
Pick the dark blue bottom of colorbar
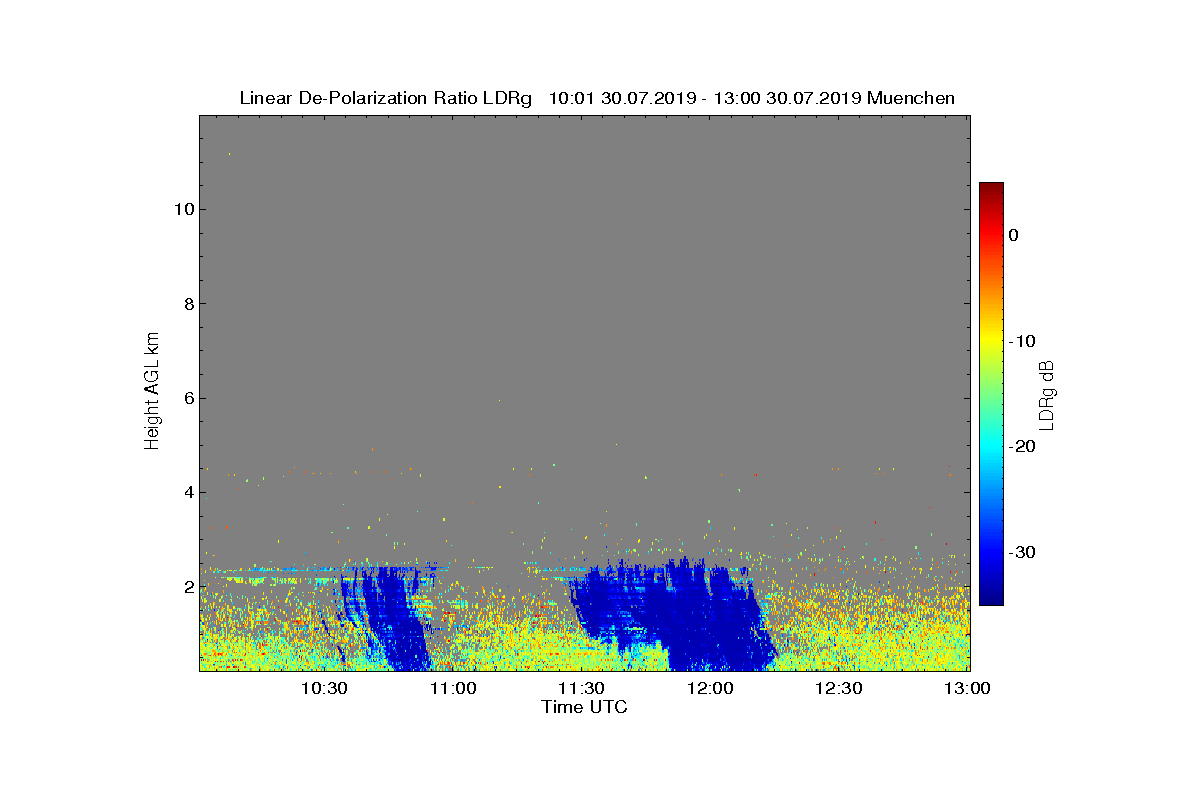pyautogui.click(x=991, y=597)
